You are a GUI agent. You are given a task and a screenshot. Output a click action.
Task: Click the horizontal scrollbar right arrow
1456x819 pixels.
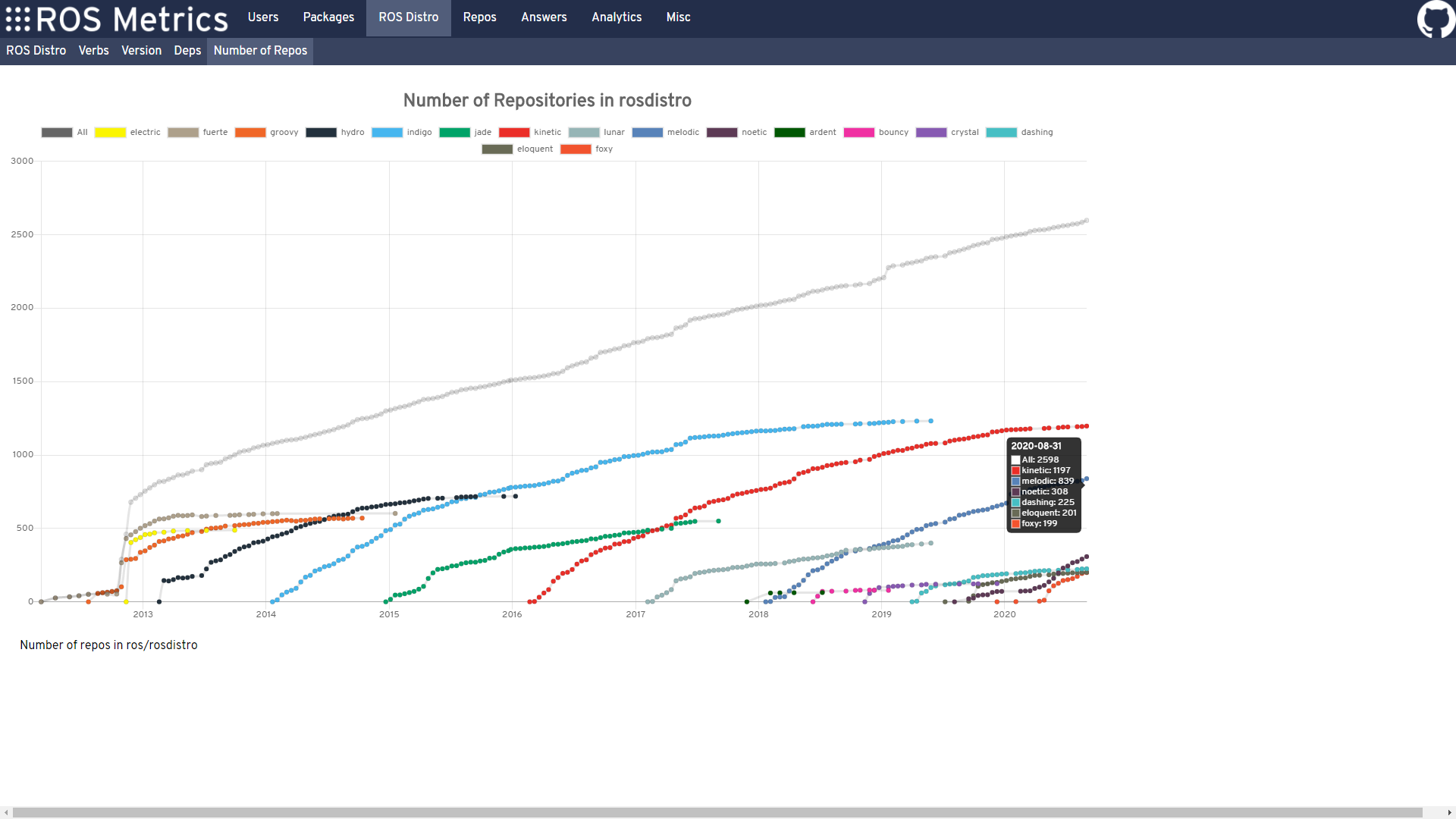coord(1449,812)
